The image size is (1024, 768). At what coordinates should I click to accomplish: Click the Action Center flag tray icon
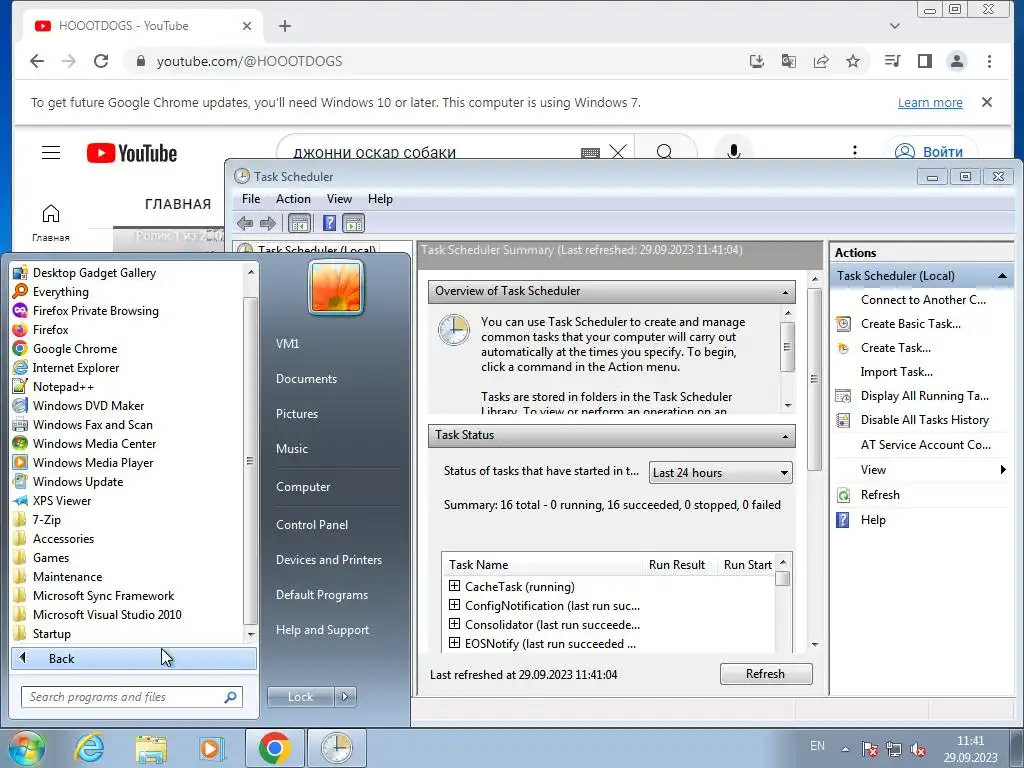(869, 748)
